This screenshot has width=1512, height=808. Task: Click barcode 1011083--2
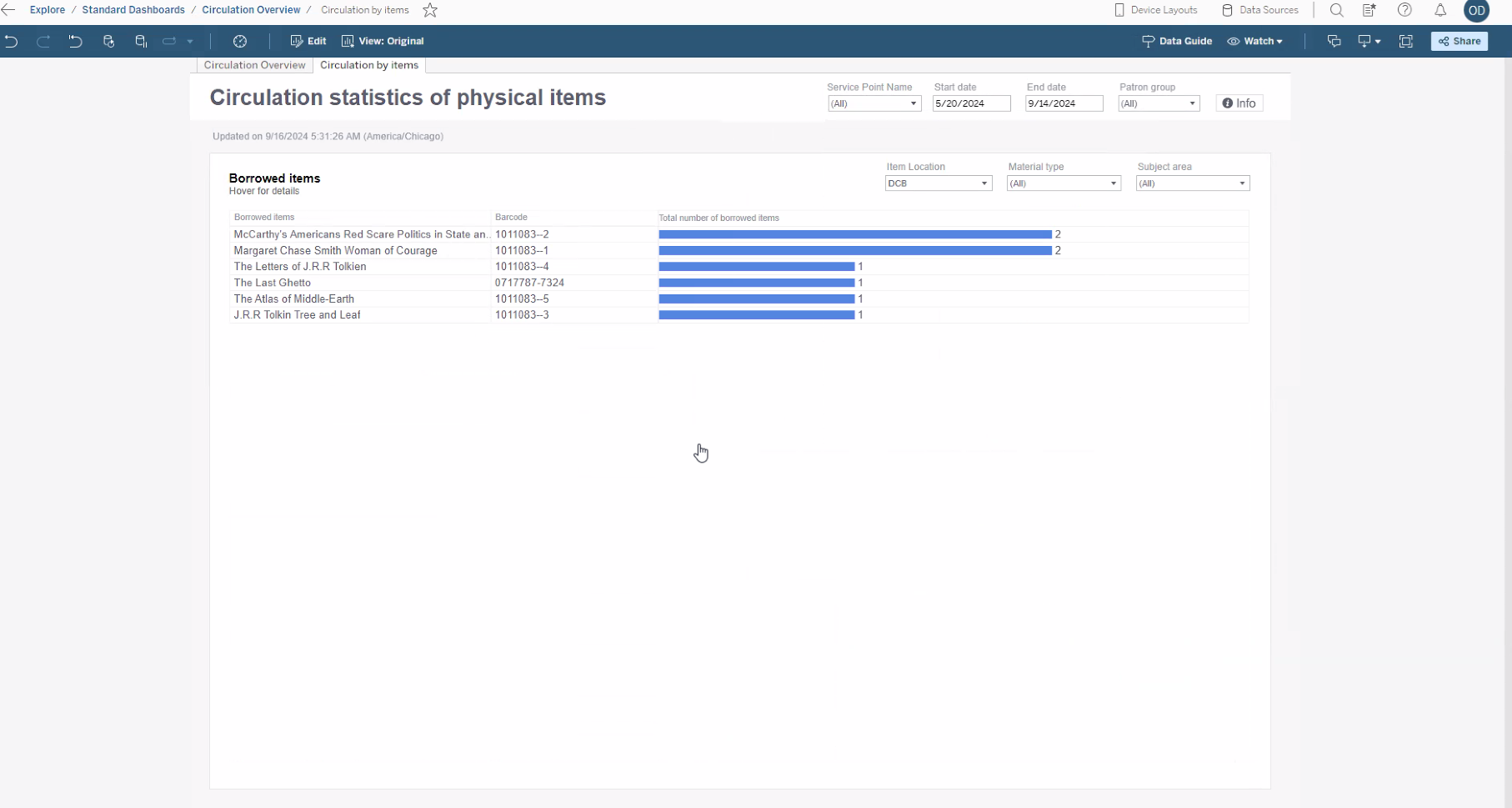pyautogui.click(x=522, y=234)
